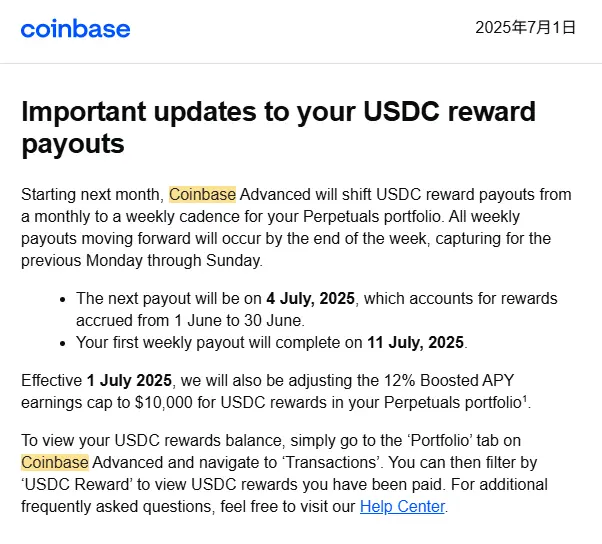Click the bold '1 July 2025' effective date
Viewport: 602px width, 544px height.
click(129, 380)
